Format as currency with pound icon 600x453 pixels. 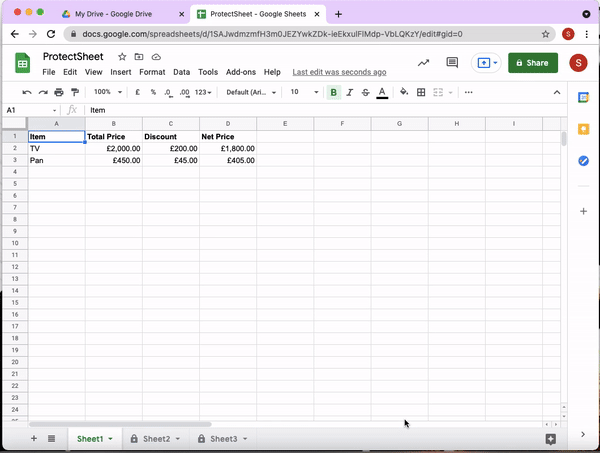[137, 92]
